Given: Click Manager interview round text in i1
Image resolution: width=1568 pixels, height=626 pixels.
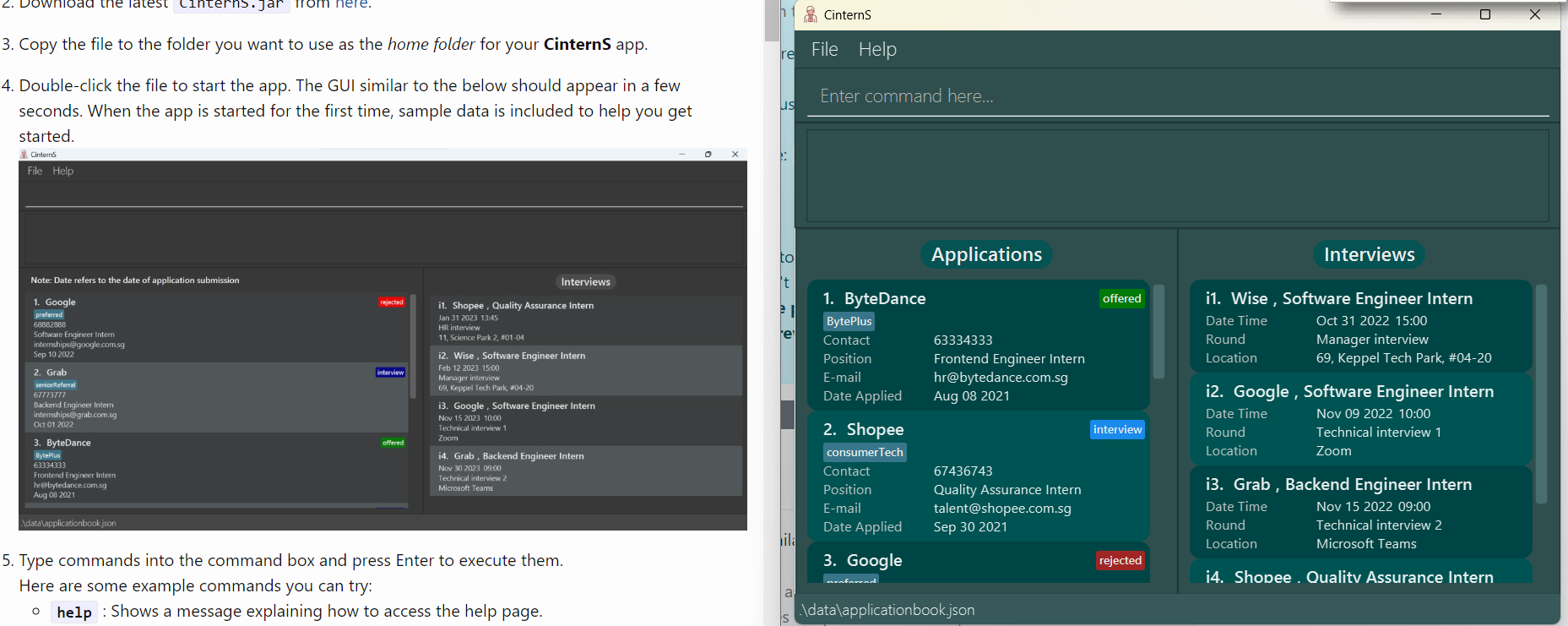Looking at the screenshot, I should (x=1372, y=340).
